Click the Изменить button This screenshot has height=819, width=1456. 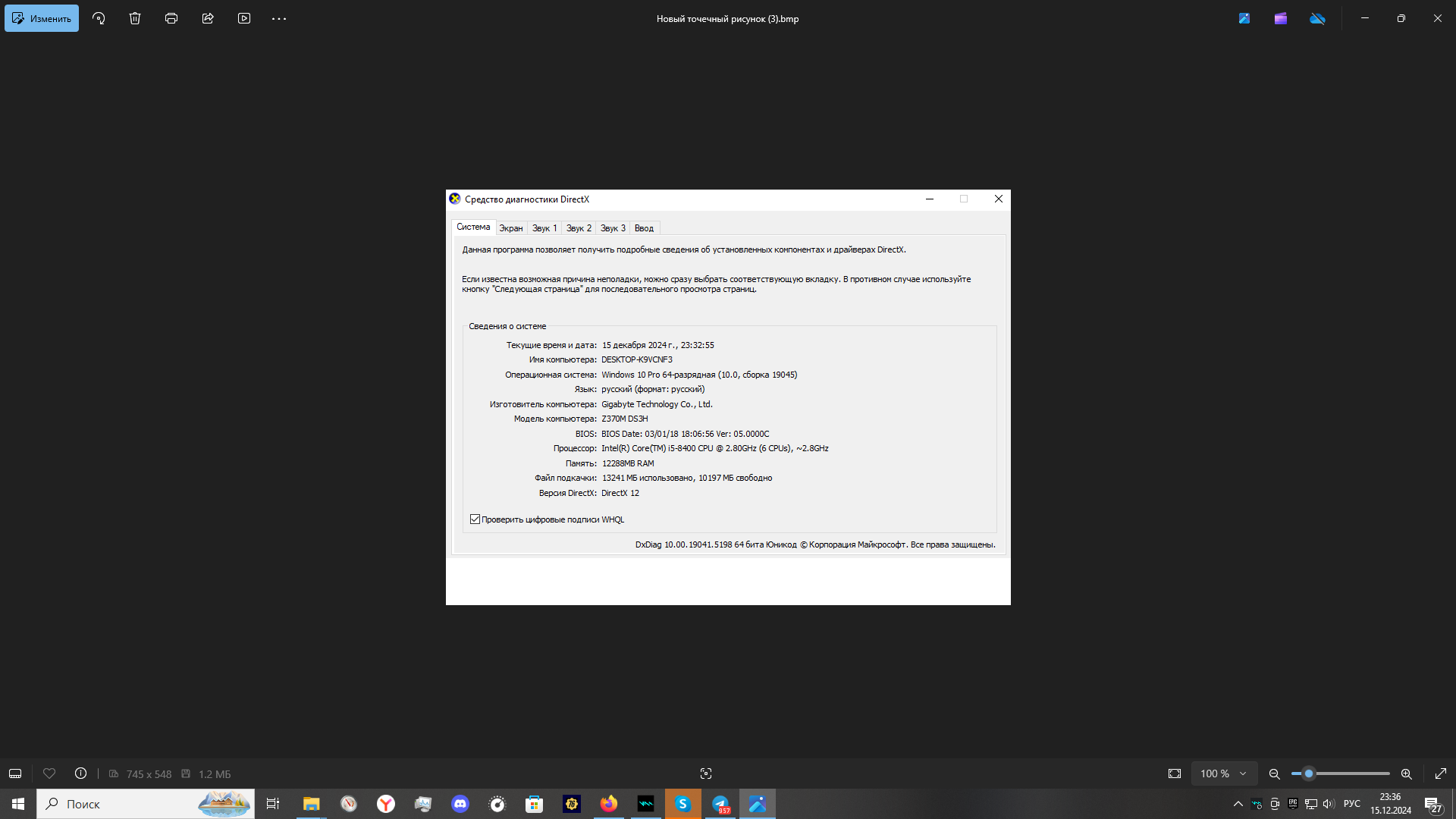pos(41,18)
